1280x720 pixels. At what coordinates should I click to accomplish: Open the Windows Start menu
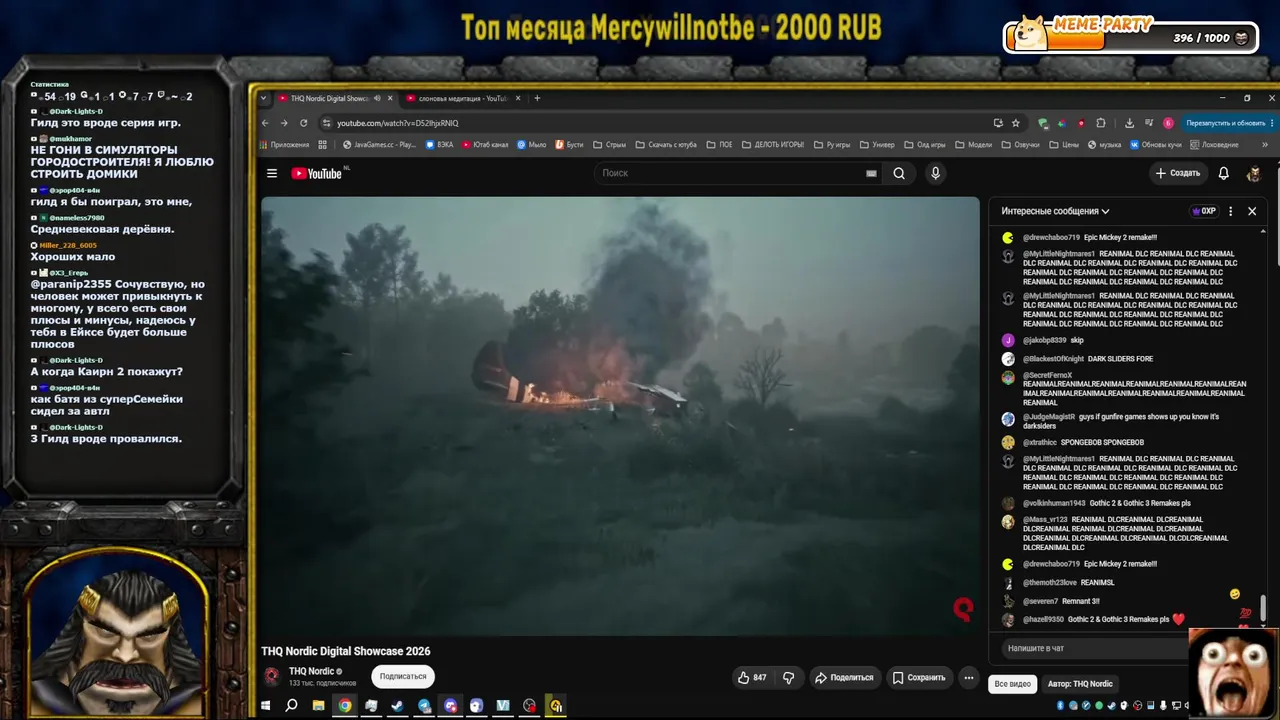point(266,706)
